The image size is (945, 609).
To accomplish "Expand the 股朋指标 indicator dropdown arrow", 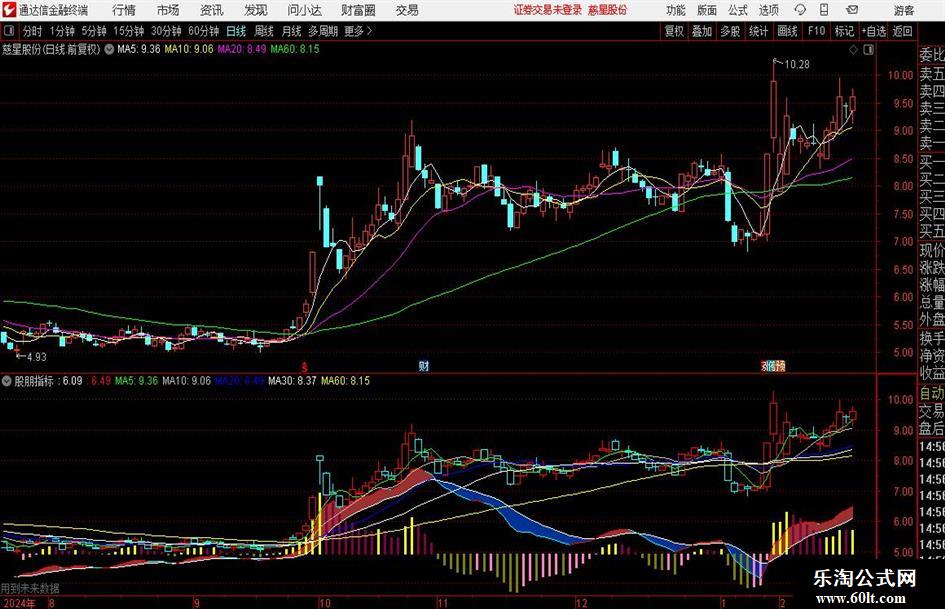I will point(7,381).
